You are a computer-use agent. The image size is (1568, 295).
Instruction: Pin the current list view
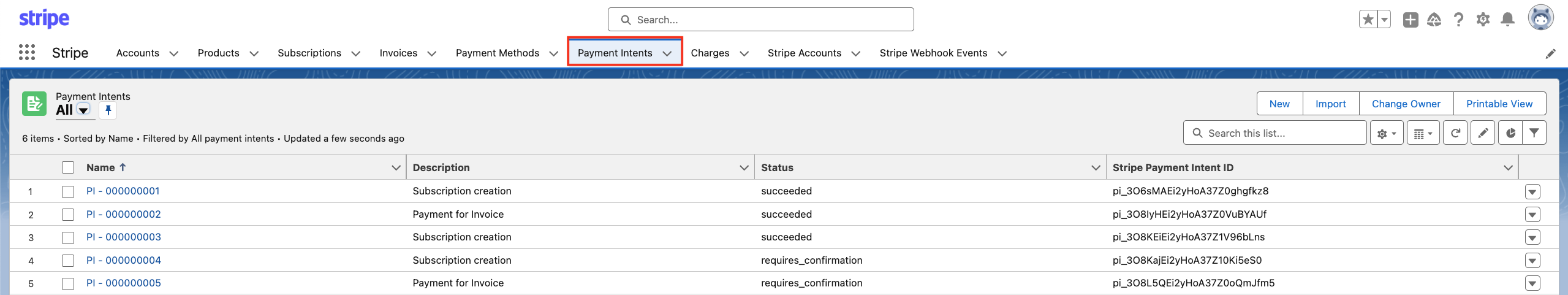click(x=108, y=110)
